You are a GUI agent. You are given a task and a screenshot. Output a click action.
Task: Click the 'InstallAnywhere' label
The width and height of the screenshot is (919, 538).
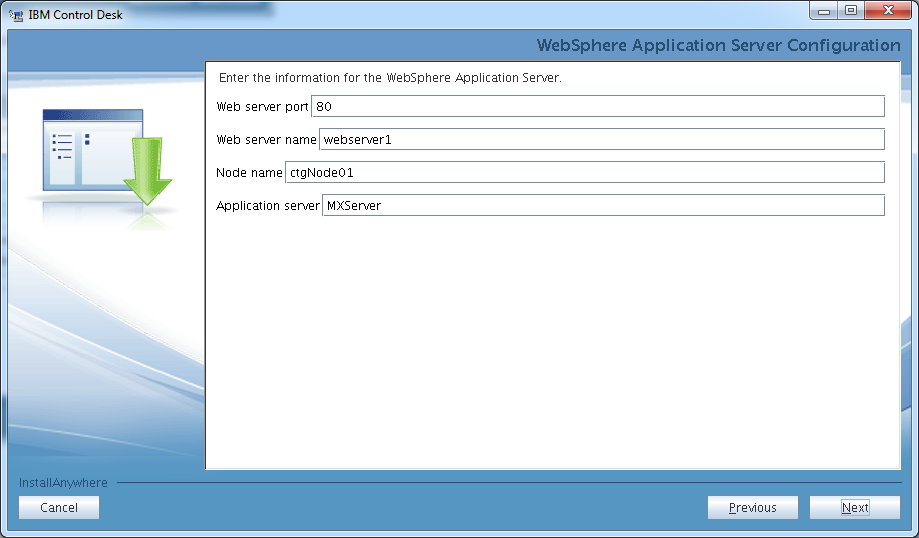pos(63,483)
